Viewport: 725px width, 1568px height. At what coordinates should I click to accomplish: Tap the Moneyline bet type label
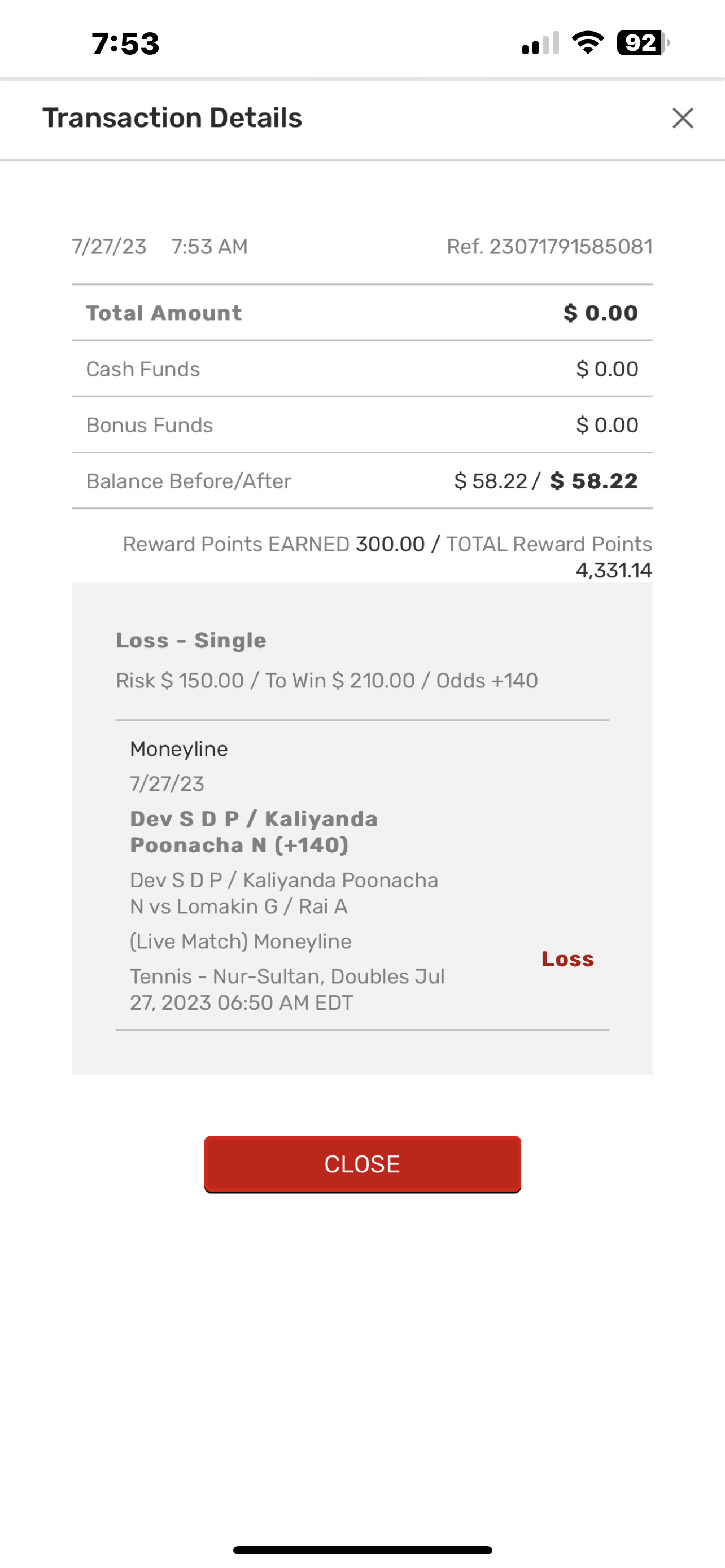(179, 748)
